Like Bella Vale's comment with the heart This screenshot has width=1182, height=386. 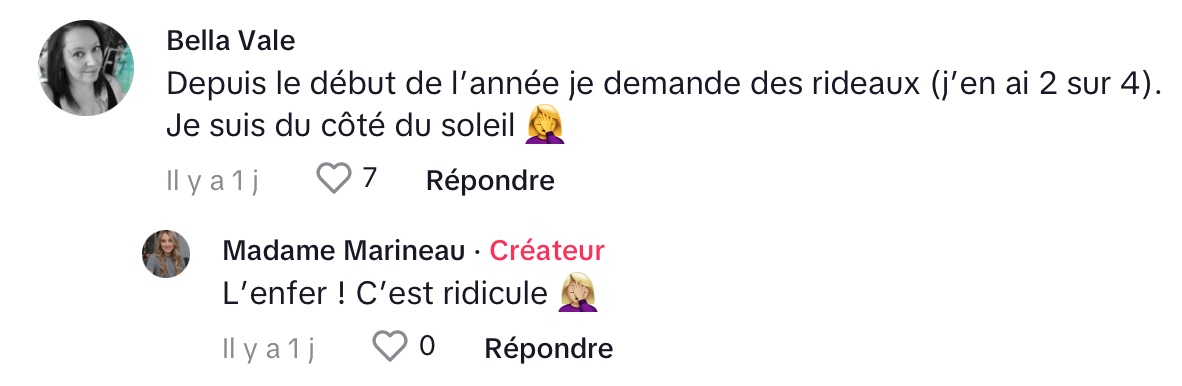click(x=333, y=179)
